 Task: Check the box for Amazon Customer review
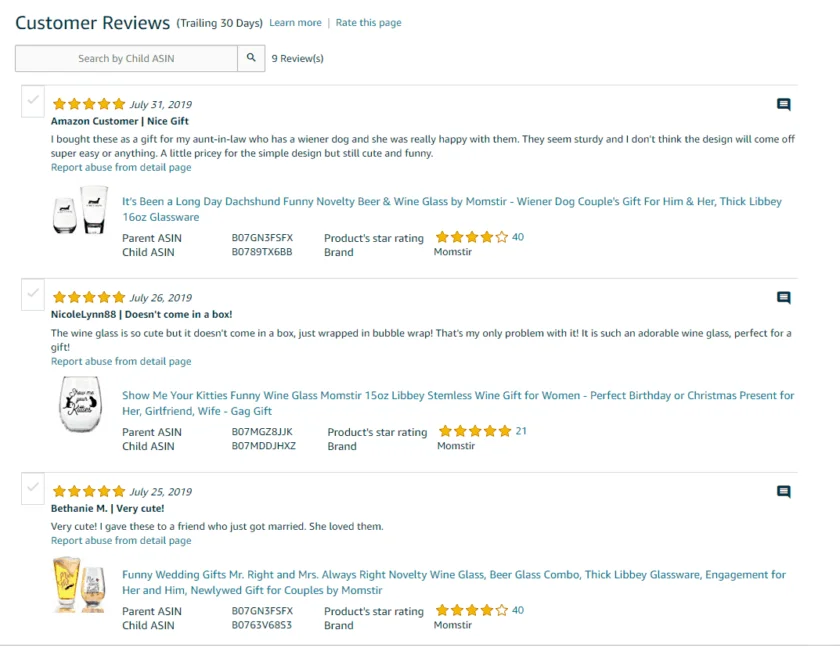(x=33, y=101)
